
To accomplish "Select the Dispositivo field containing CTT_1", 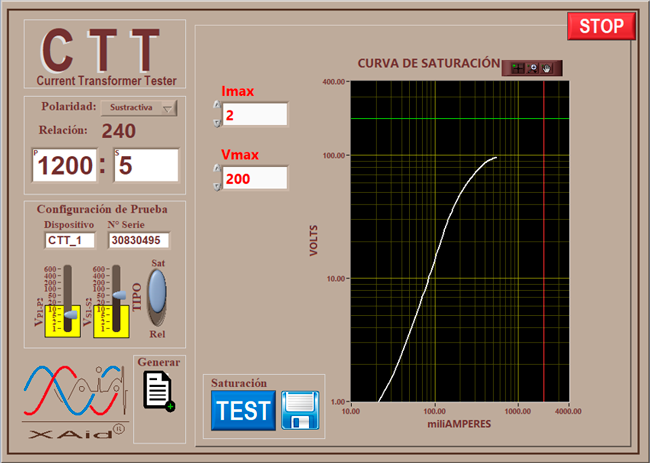I will [70, 240].
